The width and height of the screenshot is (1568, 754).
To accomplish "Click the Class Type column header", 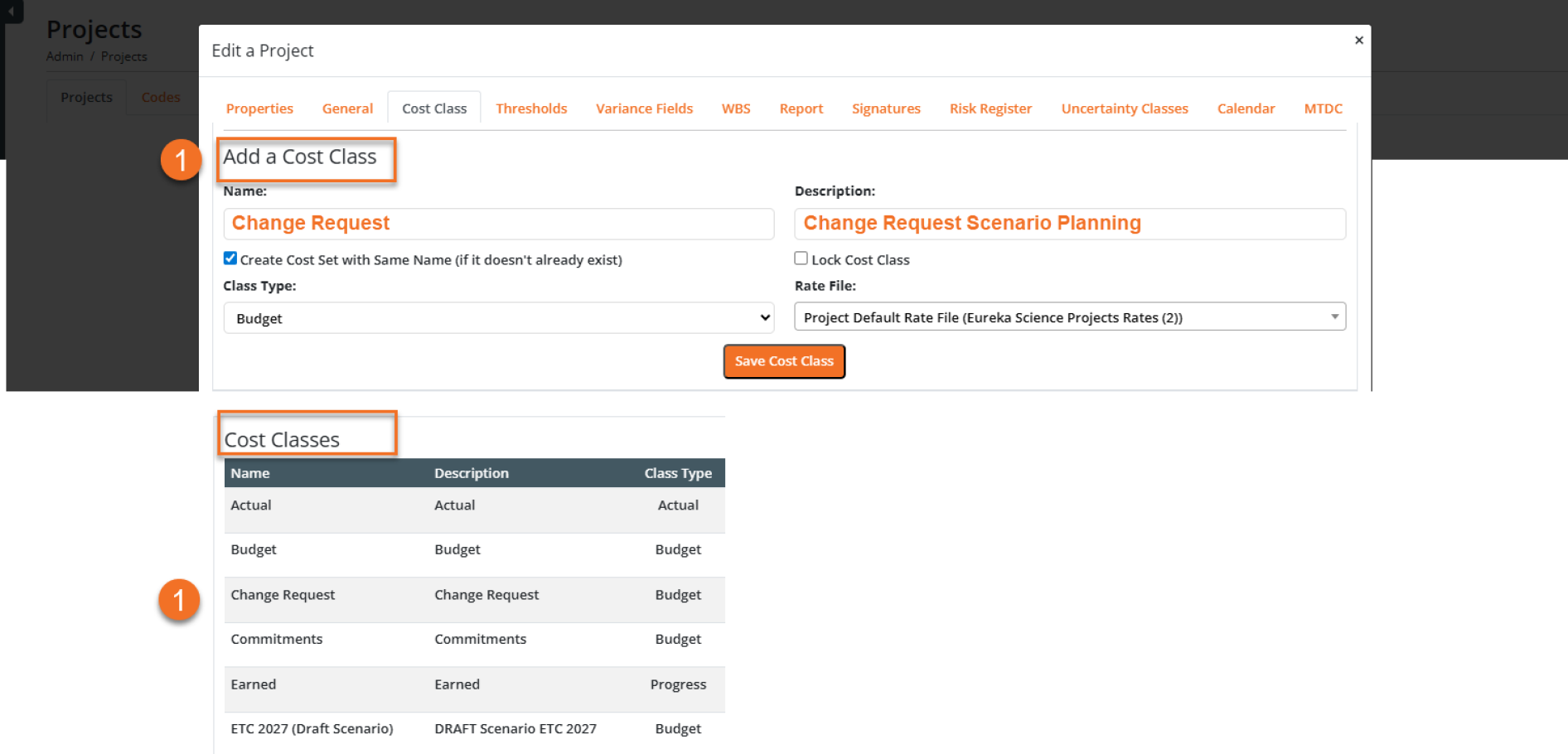I will point(678,473).
